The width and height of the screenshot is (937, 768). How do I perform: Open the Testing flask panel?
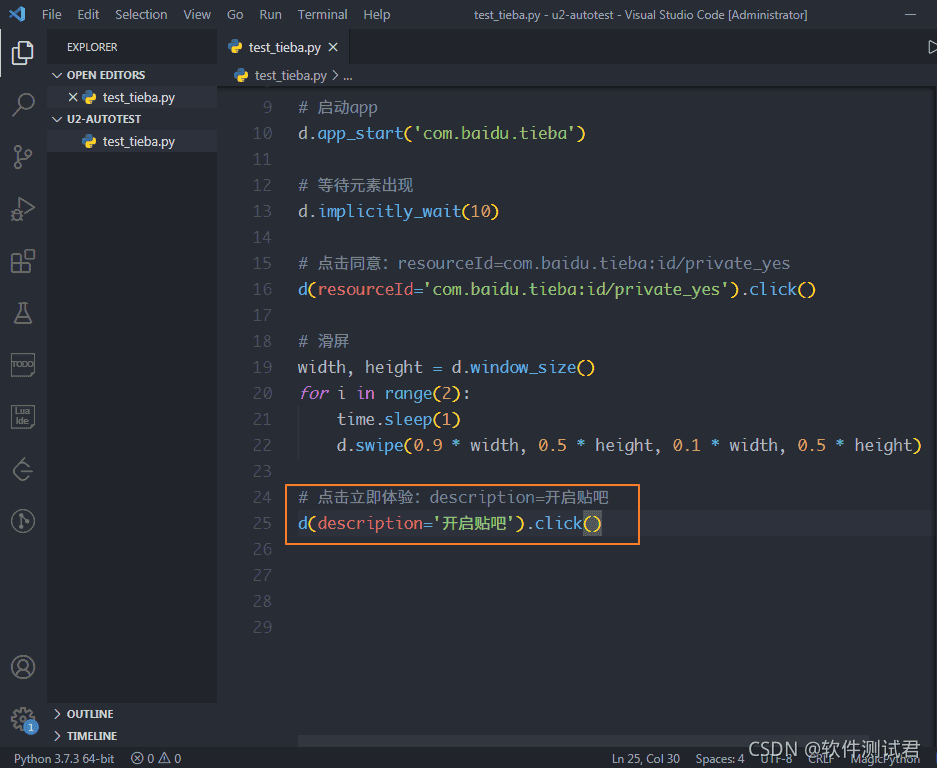pos(22,313)
